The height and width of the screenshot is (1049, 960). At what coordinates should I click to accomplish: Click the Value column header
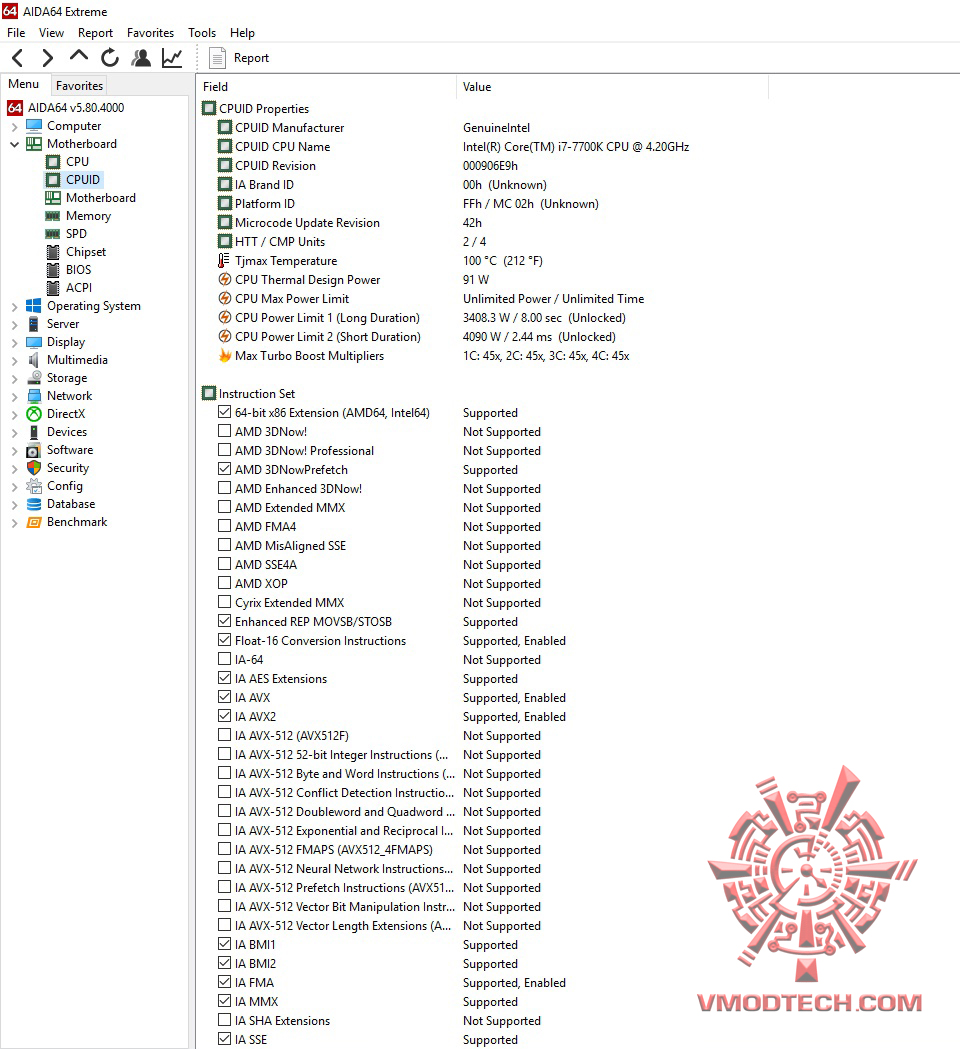613,87
